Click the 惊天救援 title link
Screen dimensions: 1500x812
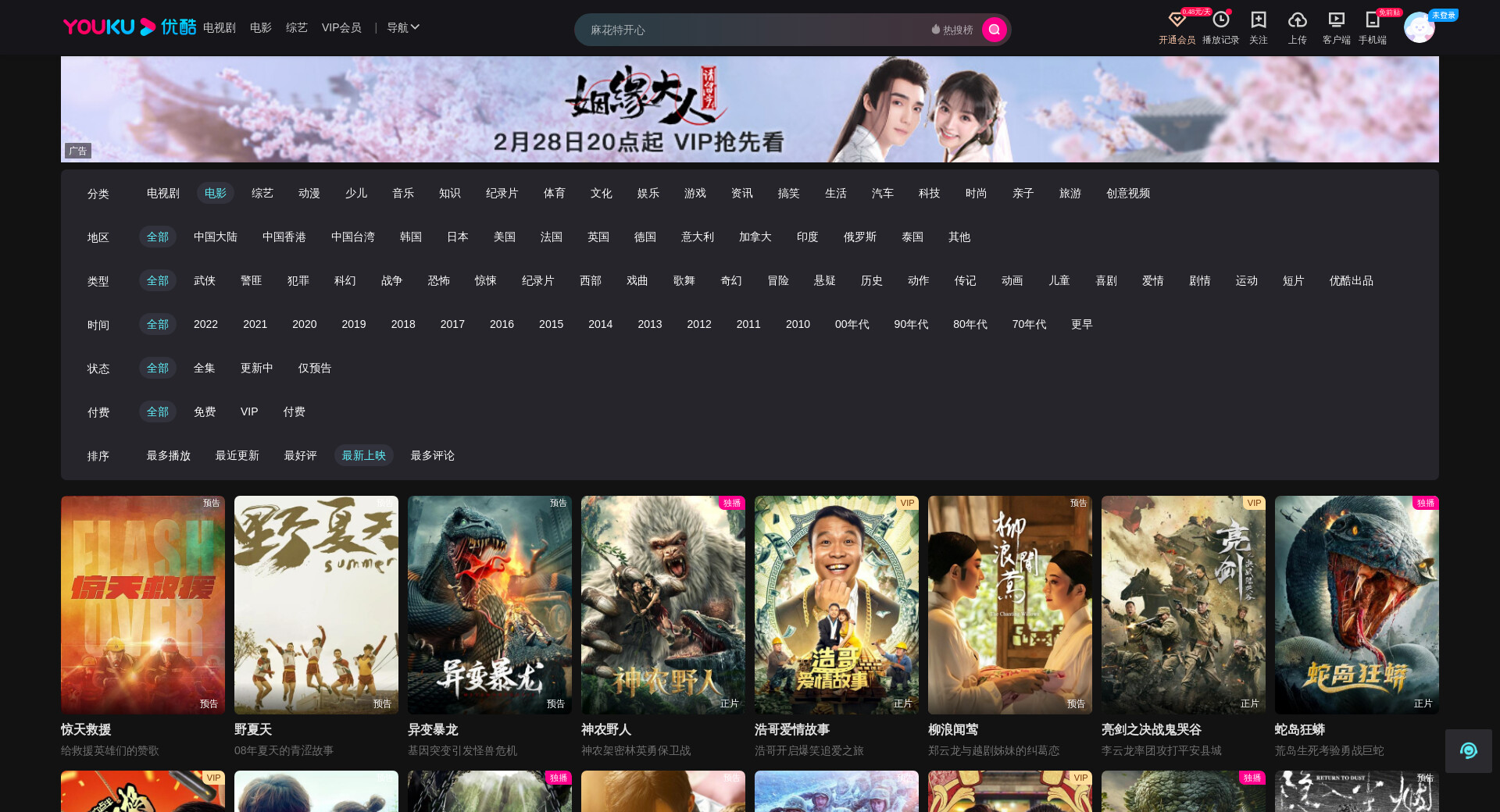tap(86, 729)
